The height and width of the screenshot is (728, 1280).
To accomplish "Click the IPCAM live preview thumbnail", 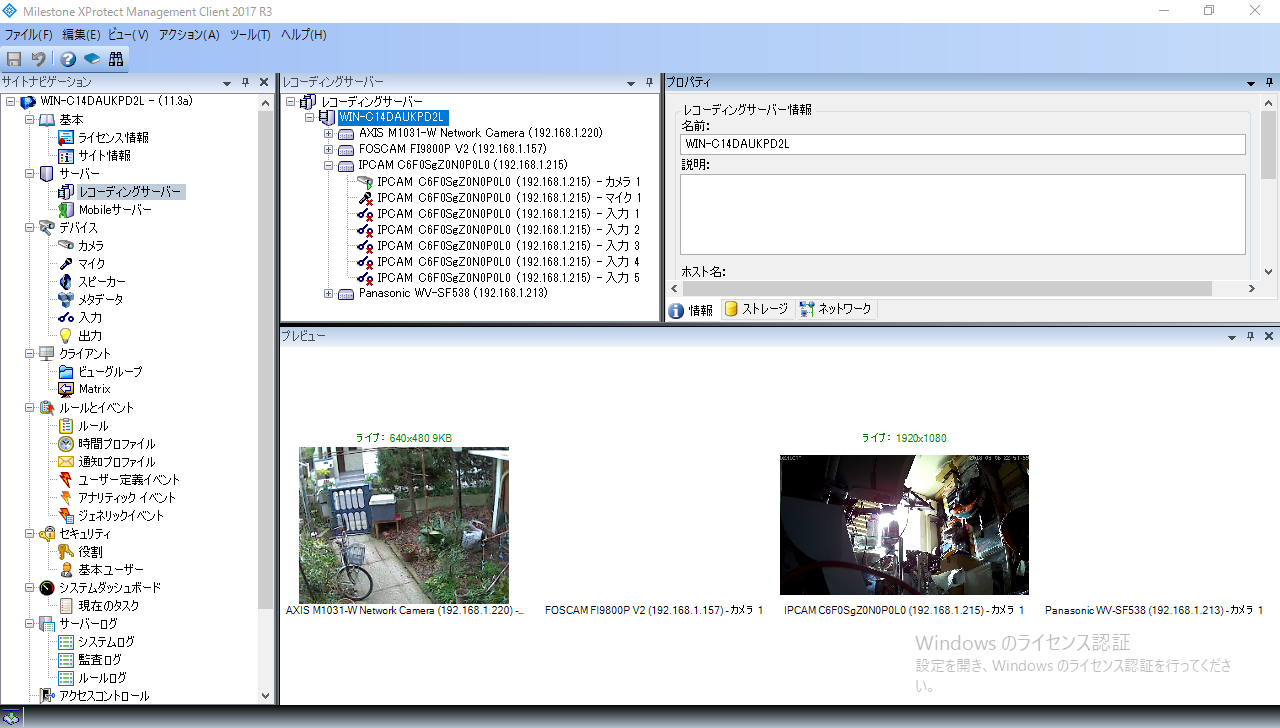I will click(904, 525).
